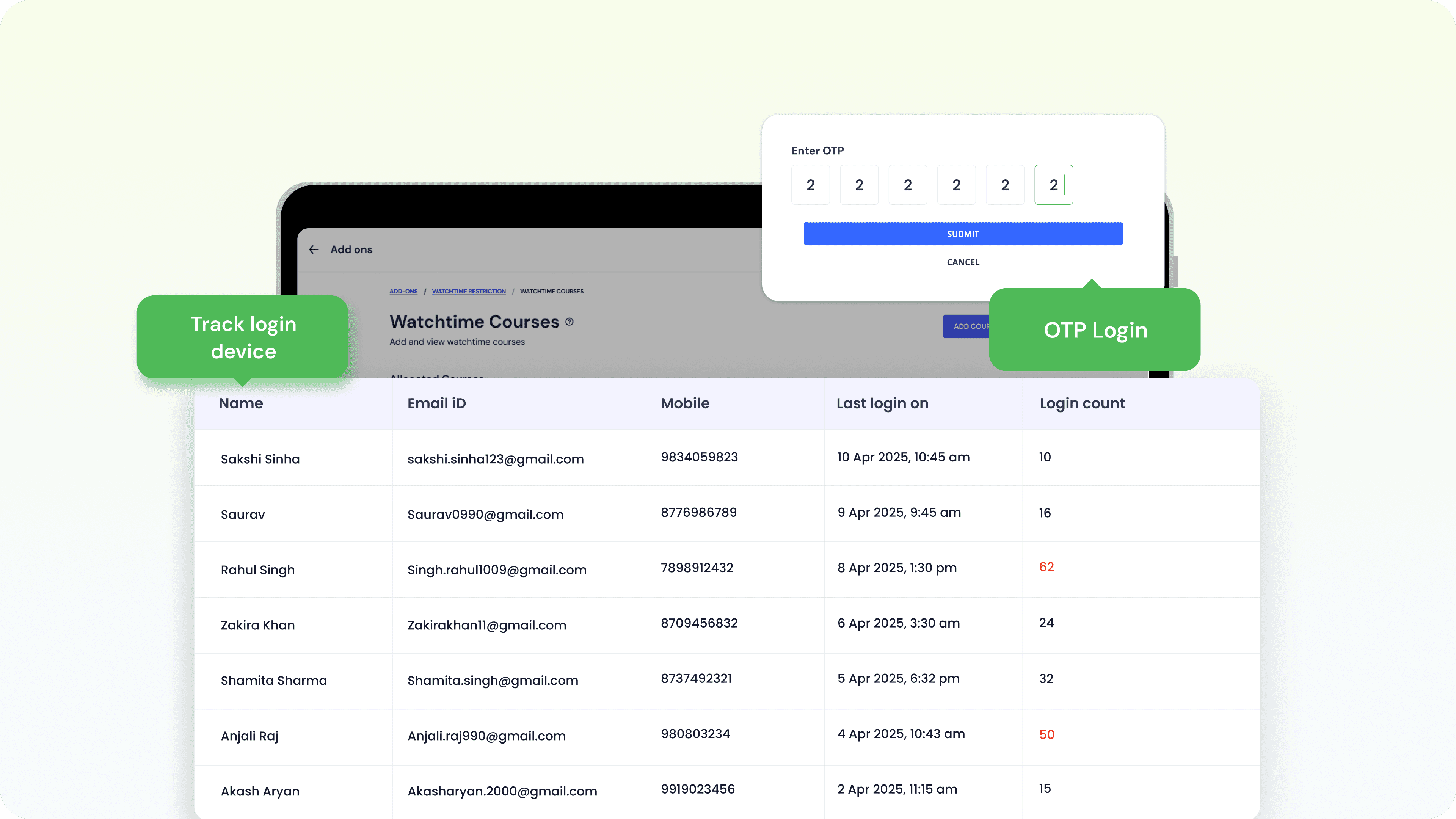Click the OTP Login green label
The height and width of the screenshot is (819, 1456).
click(x=1095, y=330)
